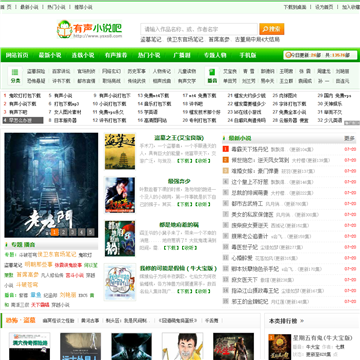Open the 有声推荐 navigation tab
This screenshot has height=360, width=360.
coord(116,55)
